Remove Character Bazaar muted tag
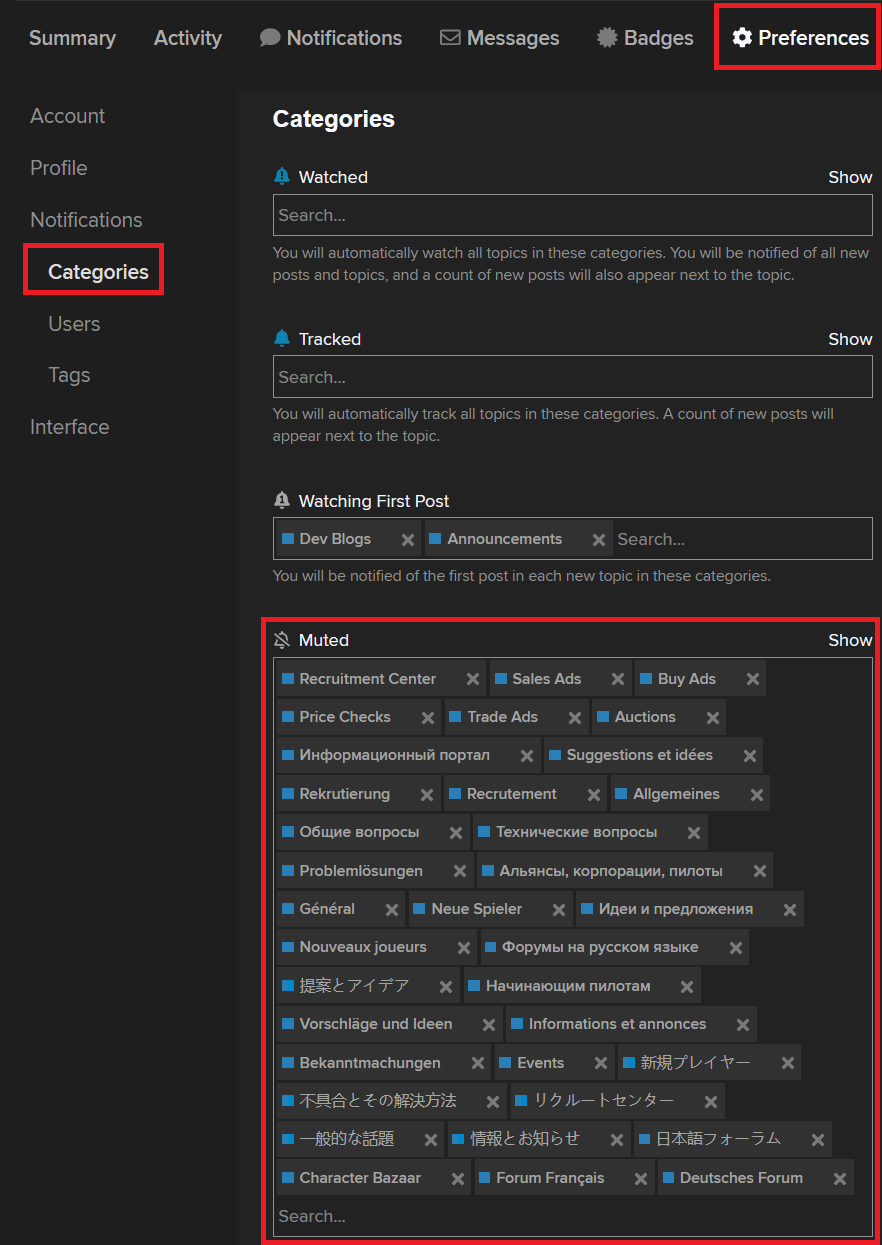This screenshot has height=1245, width=882. click(458, 1179)
